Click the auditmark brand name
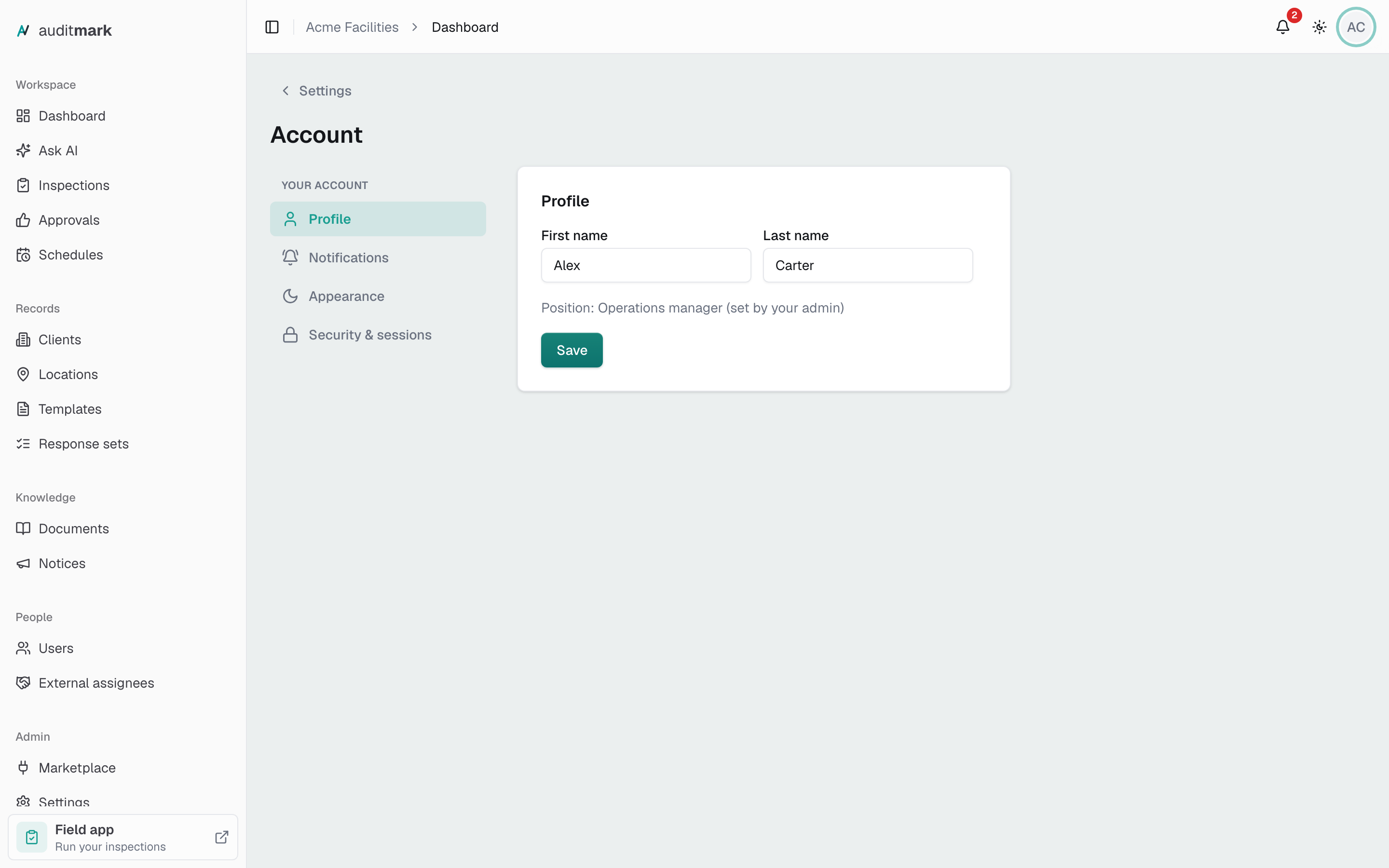Viewport: 1389px width, 868px height. [x=75, y=30]
